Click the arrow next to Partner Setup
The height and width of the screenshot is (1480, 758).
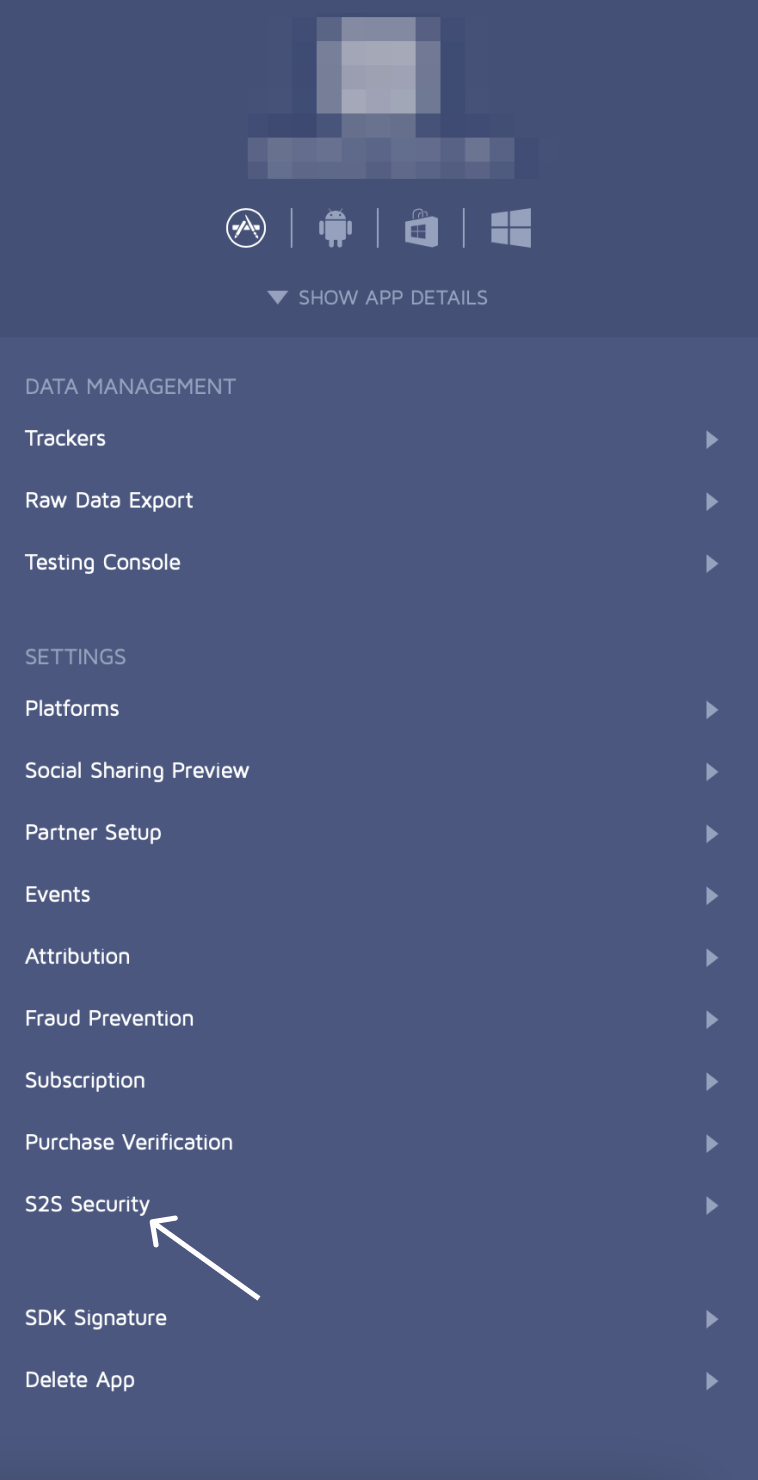click(x=712, y=834)
